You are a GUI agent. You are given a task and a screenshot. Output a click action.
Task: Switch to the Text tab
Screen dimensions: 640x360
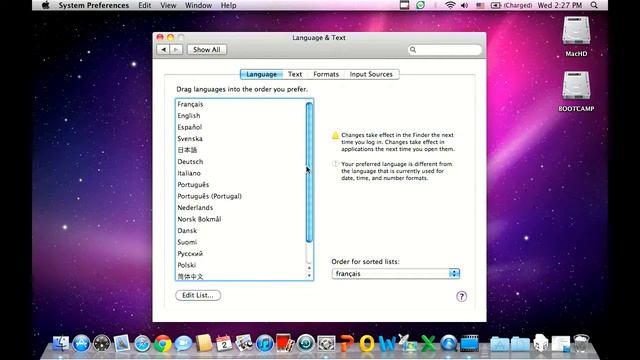[295, 74]
